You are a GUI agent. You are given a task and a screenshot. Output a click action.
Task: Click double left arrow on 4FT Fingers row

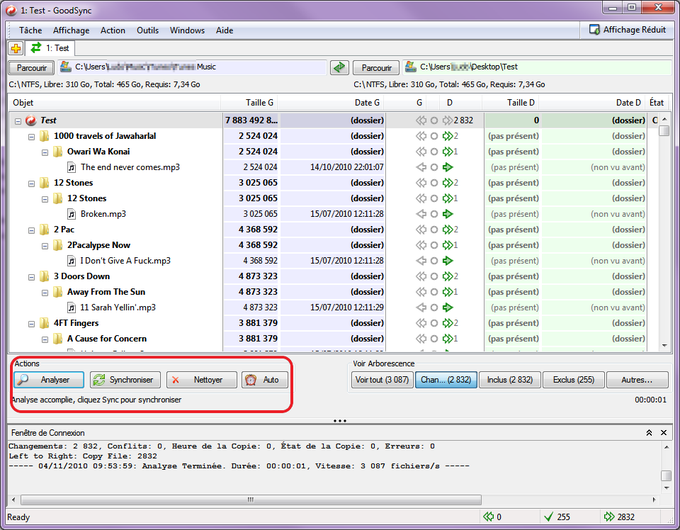[x=421, y=323]
